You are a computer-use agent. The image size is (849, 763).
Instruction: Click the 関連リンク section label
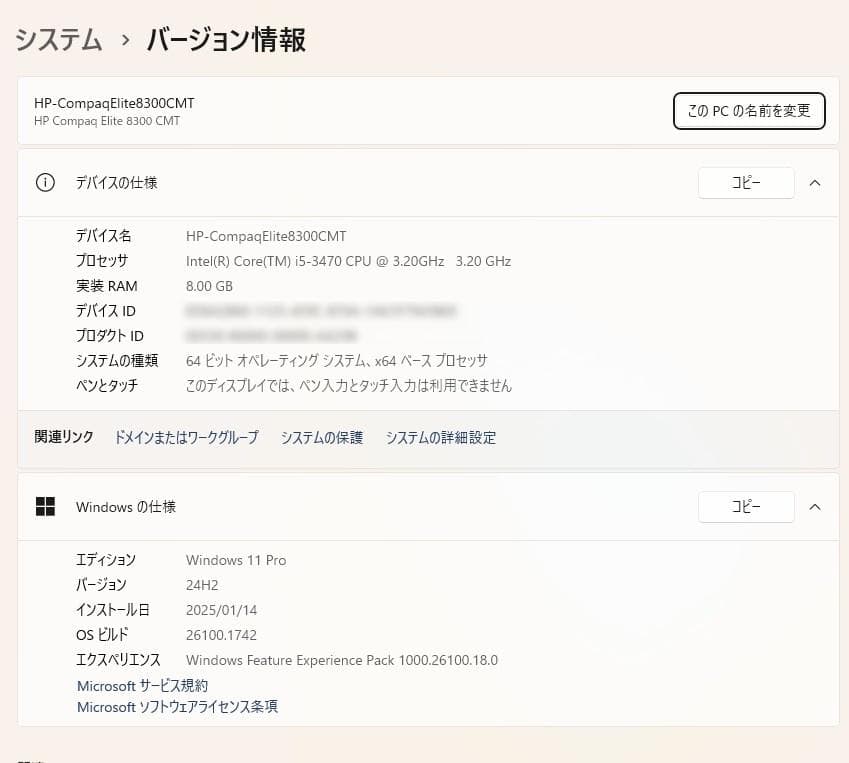point(63,437)
